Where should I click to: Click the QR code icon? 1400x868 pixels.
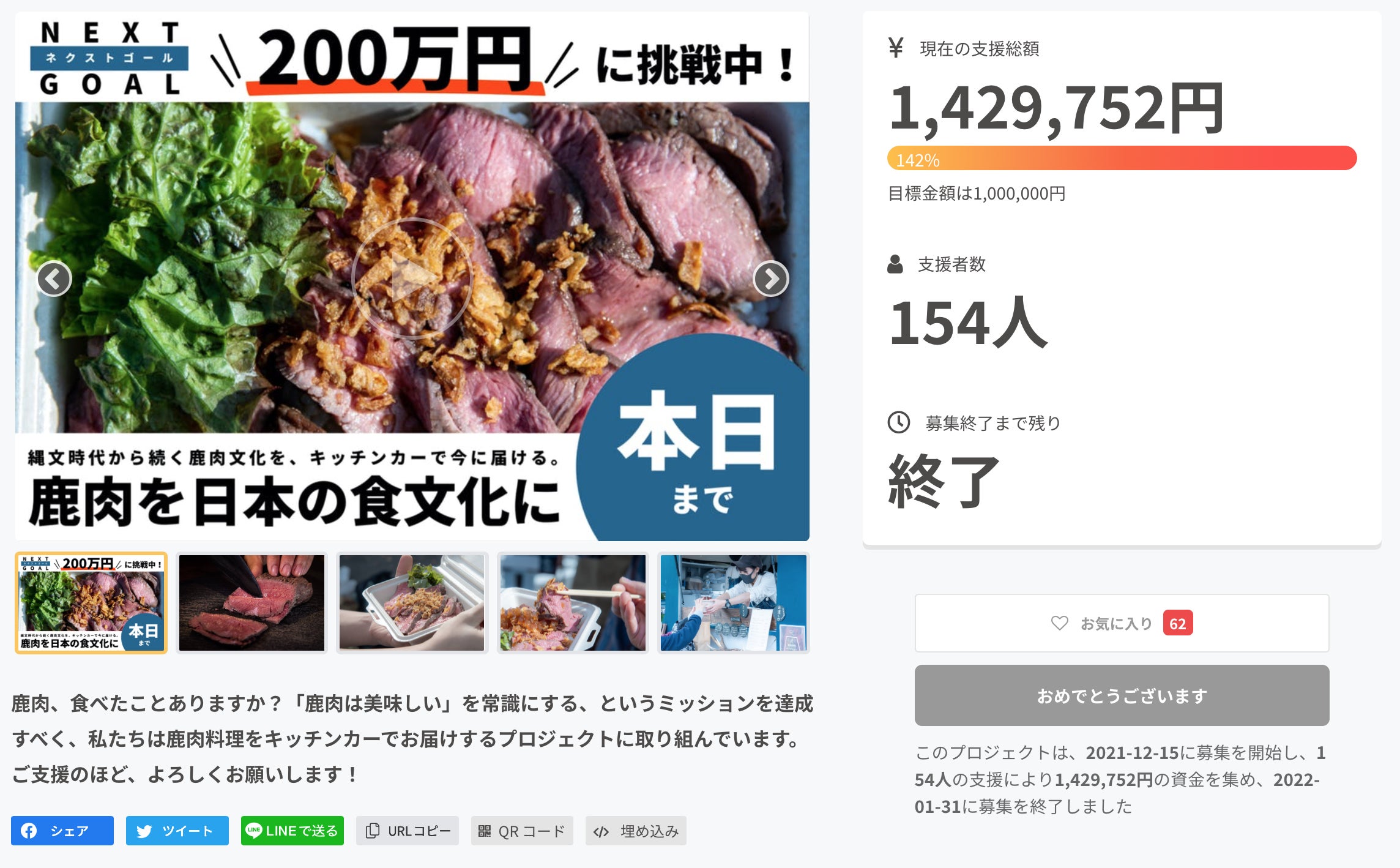pos(485,831)
